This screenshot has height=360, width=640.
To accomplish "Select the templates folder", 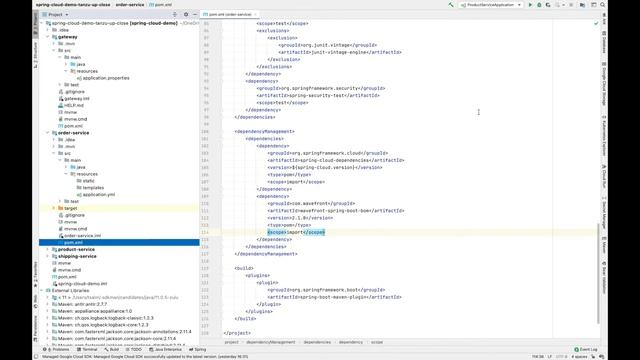I will [90, 188].
